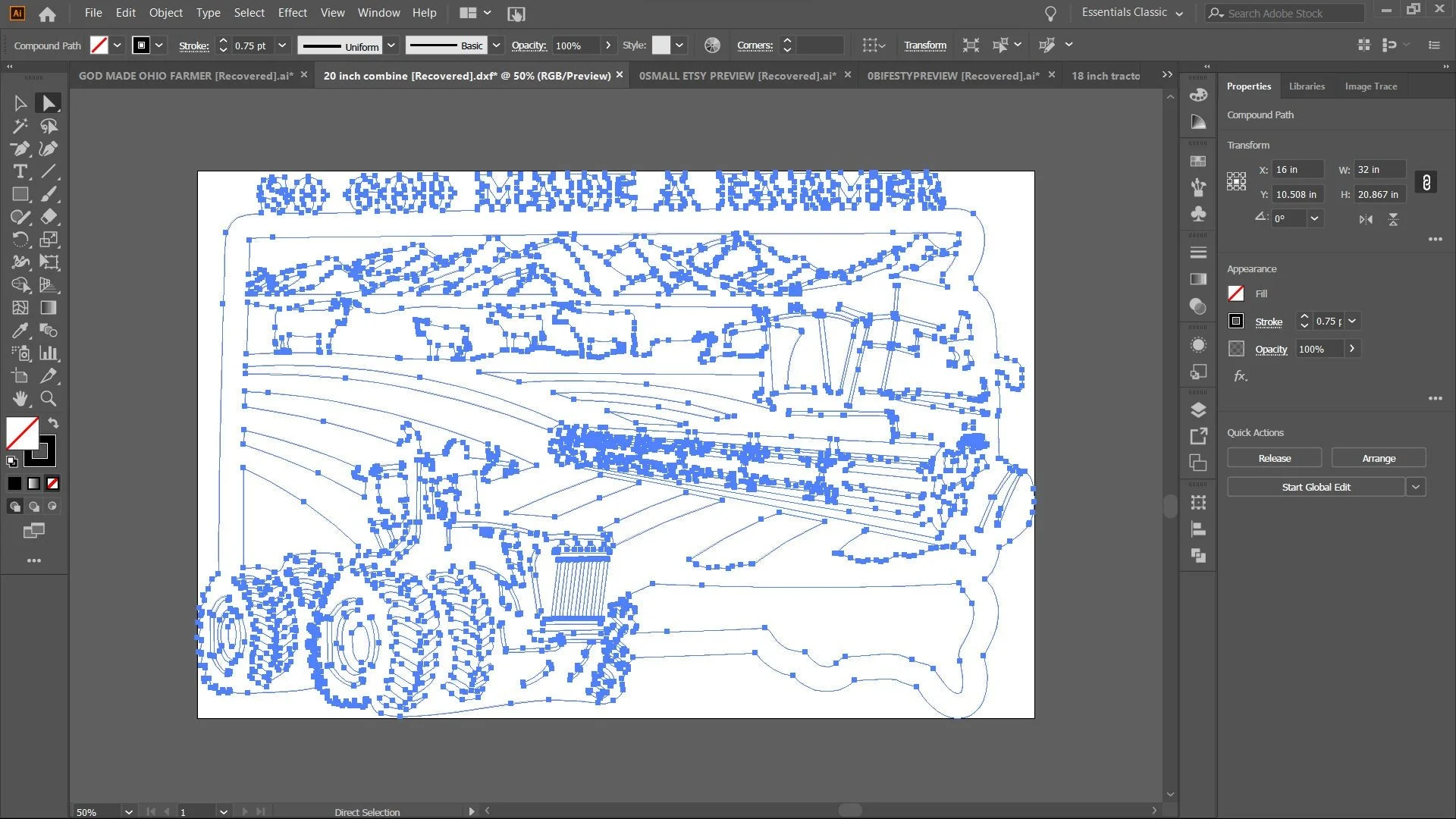Open the Start Global Edit options arrow

point(1416,487)
